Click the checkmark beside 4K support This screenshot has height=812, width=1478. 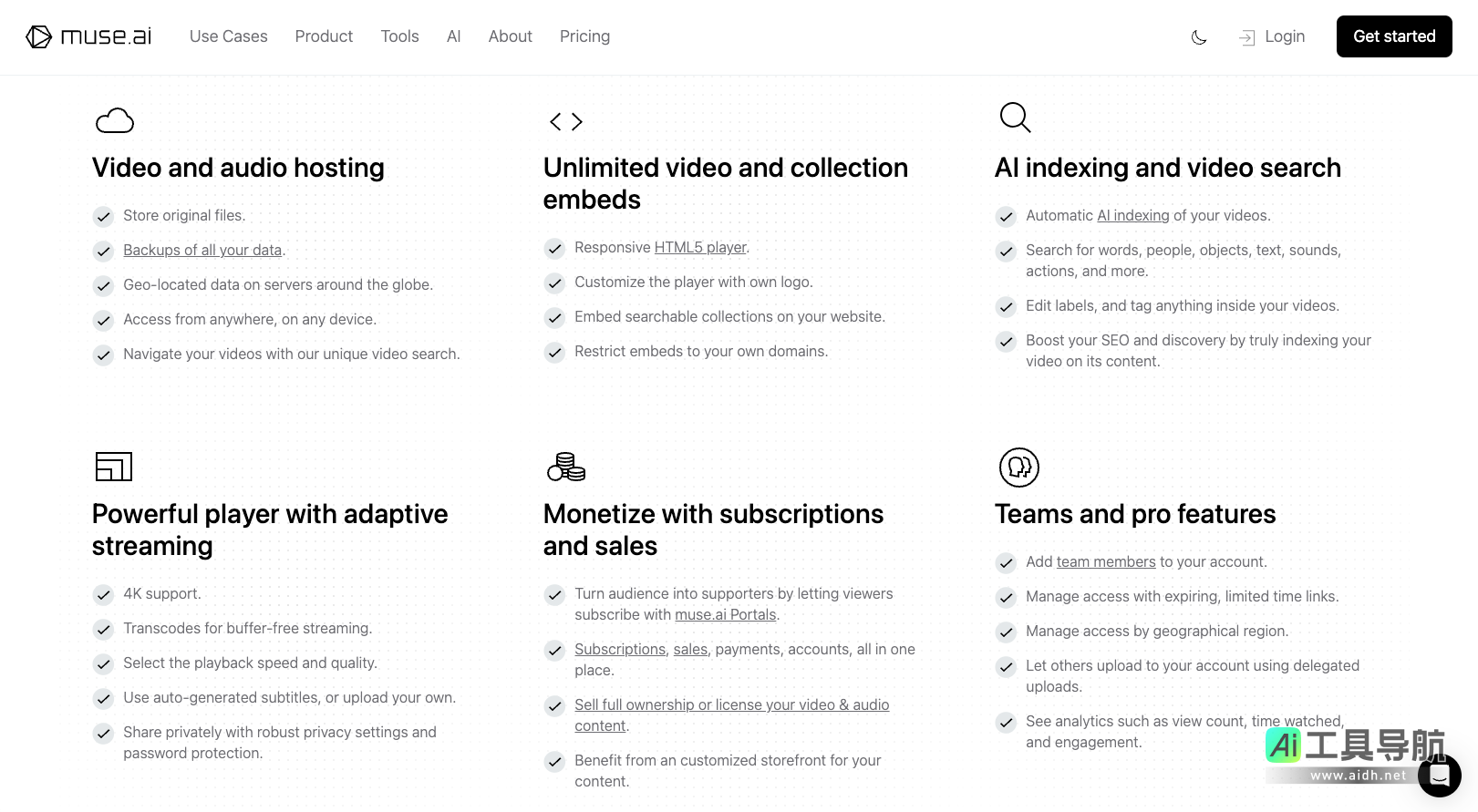pos(104,595)
